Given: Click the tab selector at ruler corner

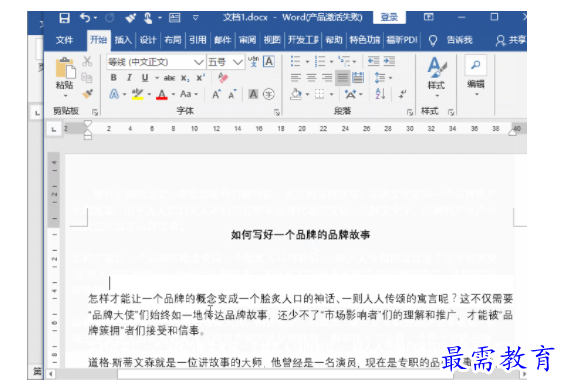Looking at the screenshot, I should pyautogui.click(x=54, y=129).
